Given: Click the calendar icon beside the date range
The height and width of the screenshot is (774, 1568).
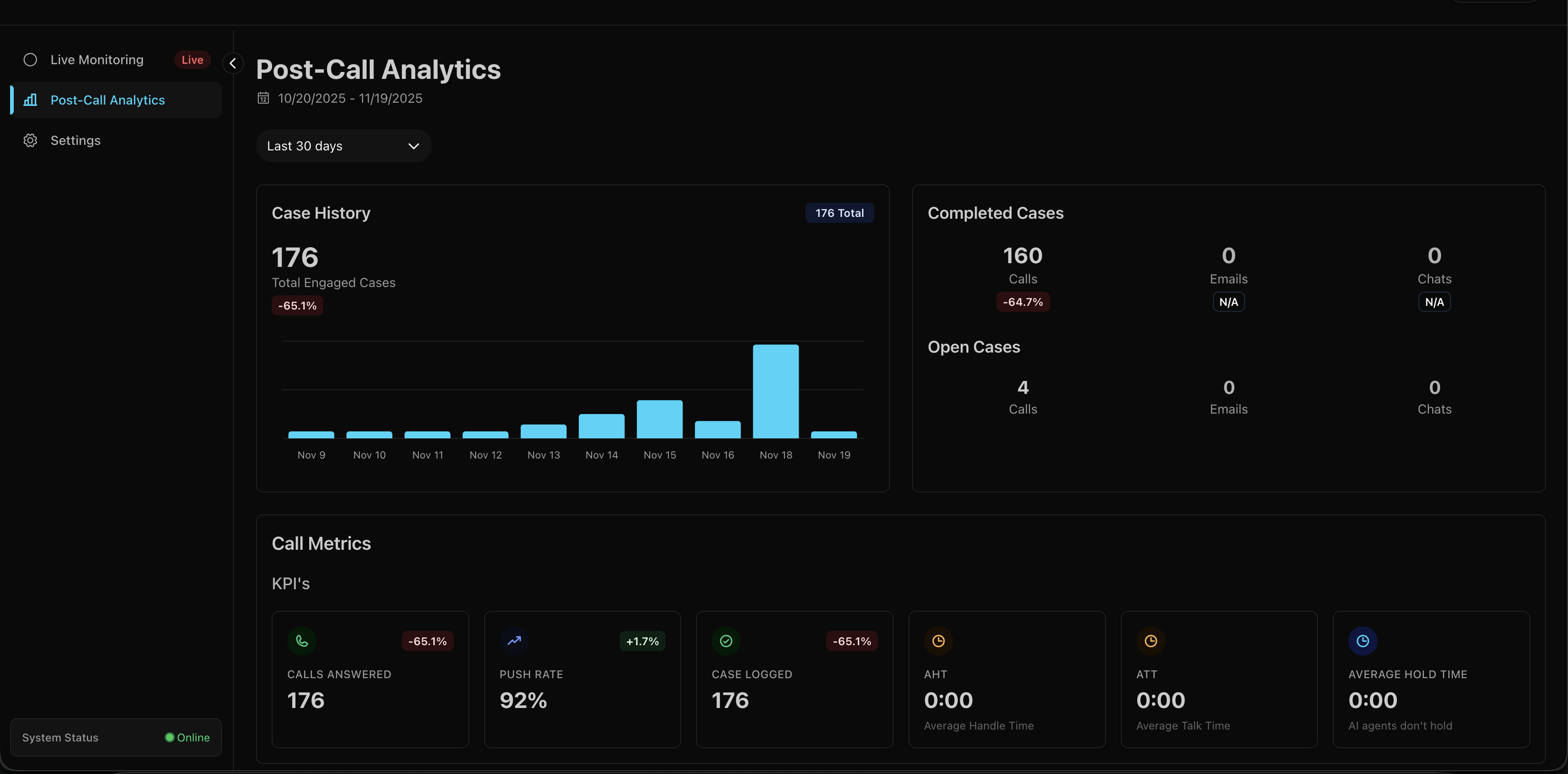Looking at the screenshot, I should (263, 98).
